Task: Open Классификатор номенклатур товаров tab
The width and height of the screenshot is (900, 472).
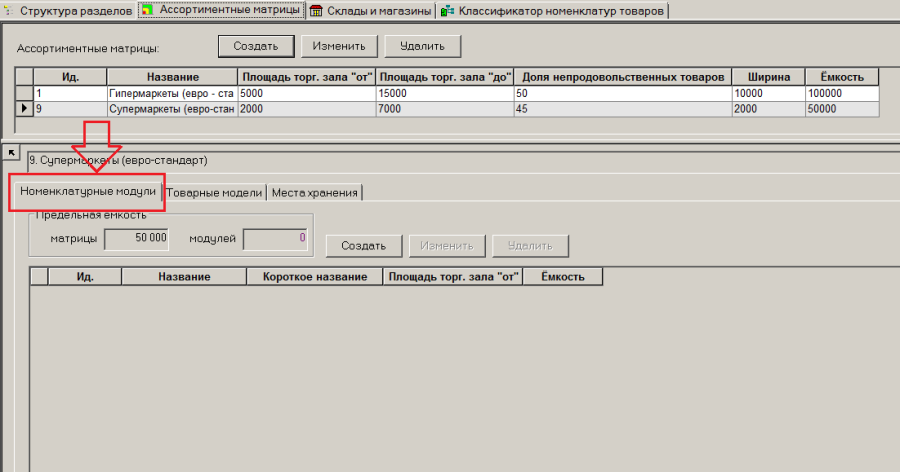Action: tap(553, 10)
